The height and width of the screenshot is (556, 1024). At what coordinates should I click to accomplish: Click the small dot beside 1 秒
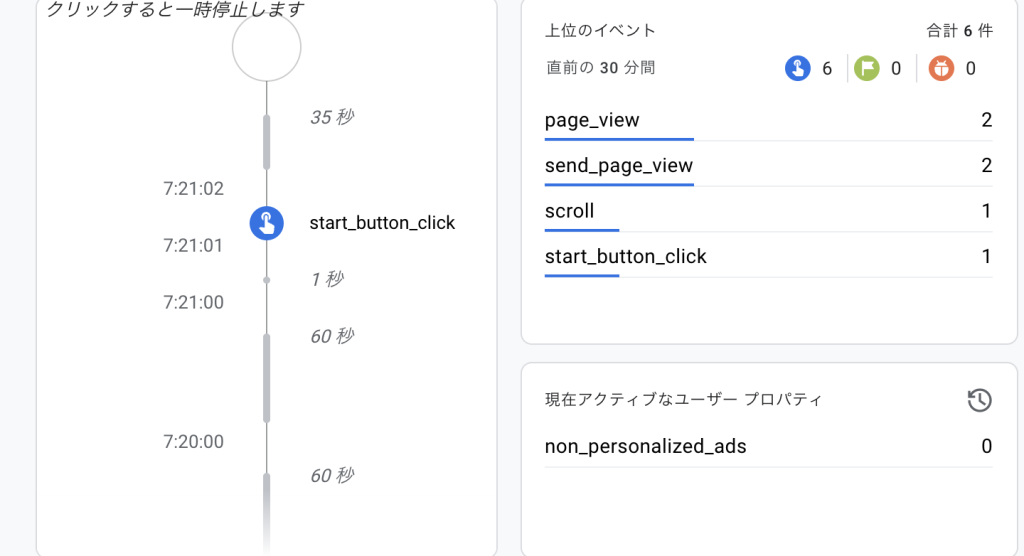pyautogui.click(x=266, y=280)
